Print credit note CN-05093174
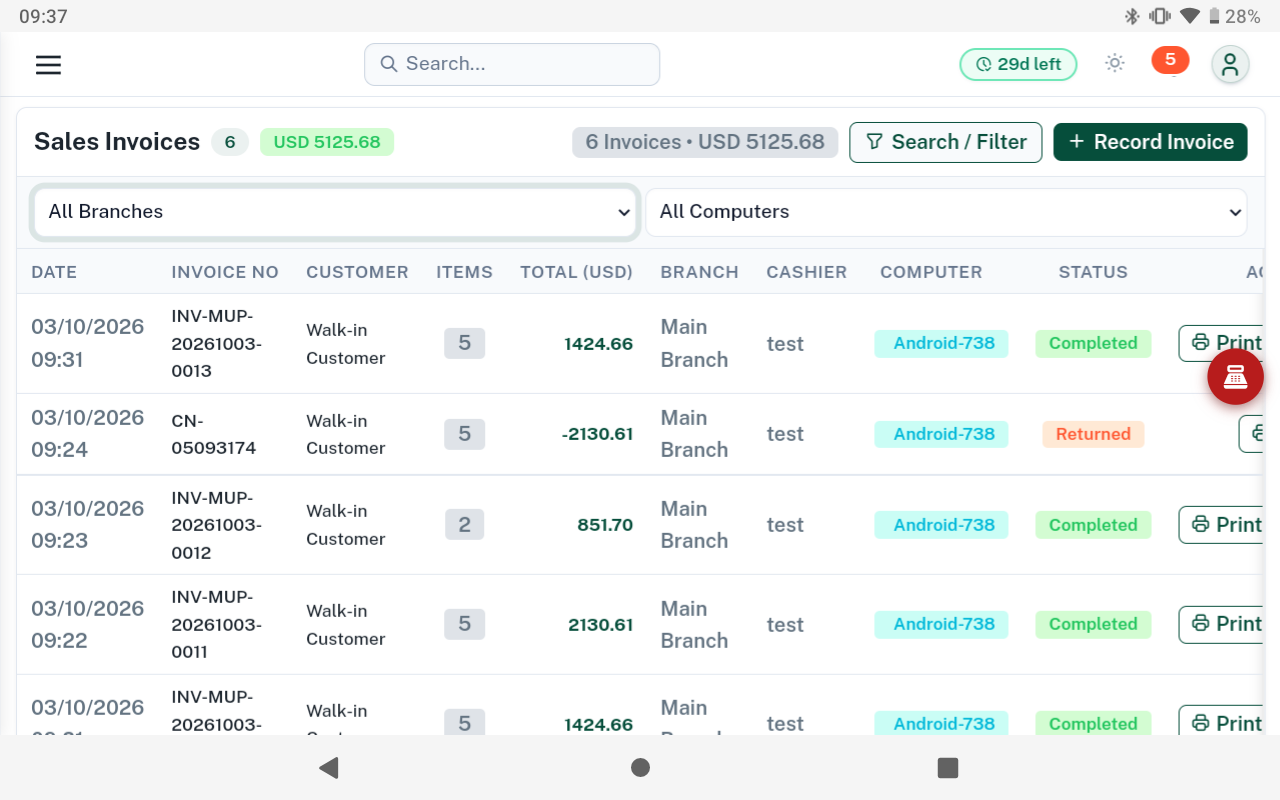The height and width of the screenshot is (800, 1280). pos(1252,434)
